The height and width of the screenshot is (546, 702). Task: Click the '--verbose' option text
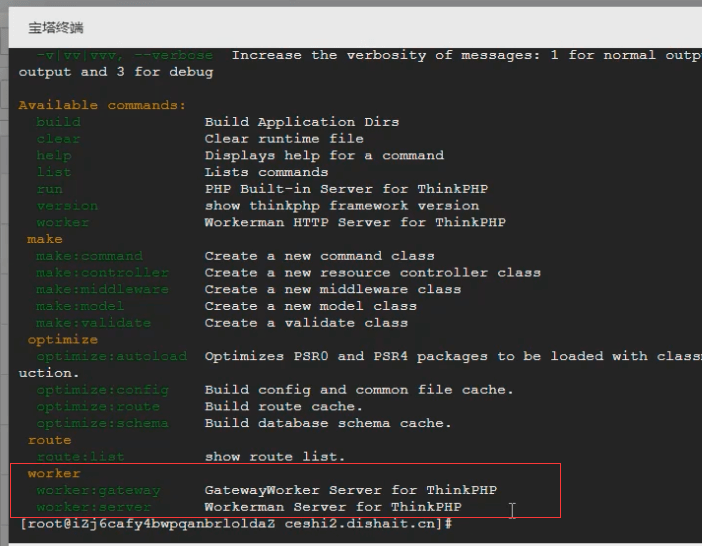point(174,55)
